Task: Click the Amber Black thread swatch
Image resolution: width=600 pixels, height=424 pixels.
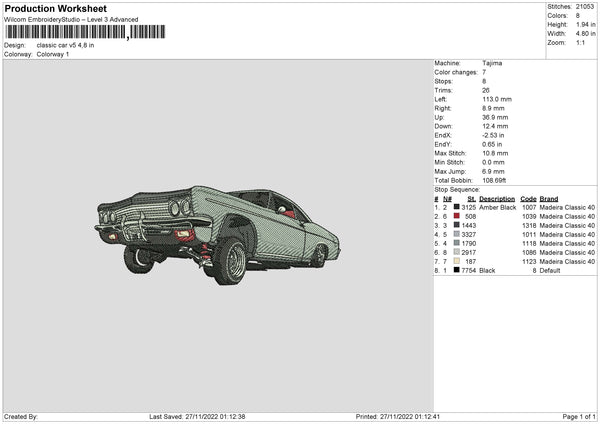Action: point(457,207)
